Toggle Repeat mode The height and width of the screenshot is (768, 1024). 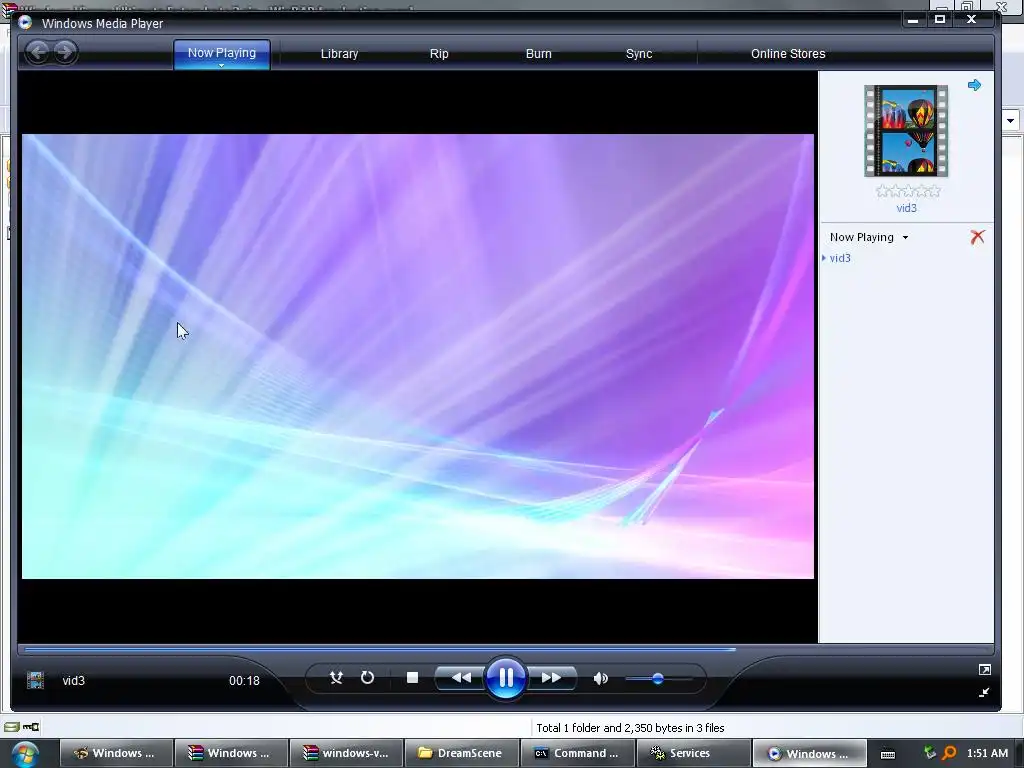coord(368,678)
